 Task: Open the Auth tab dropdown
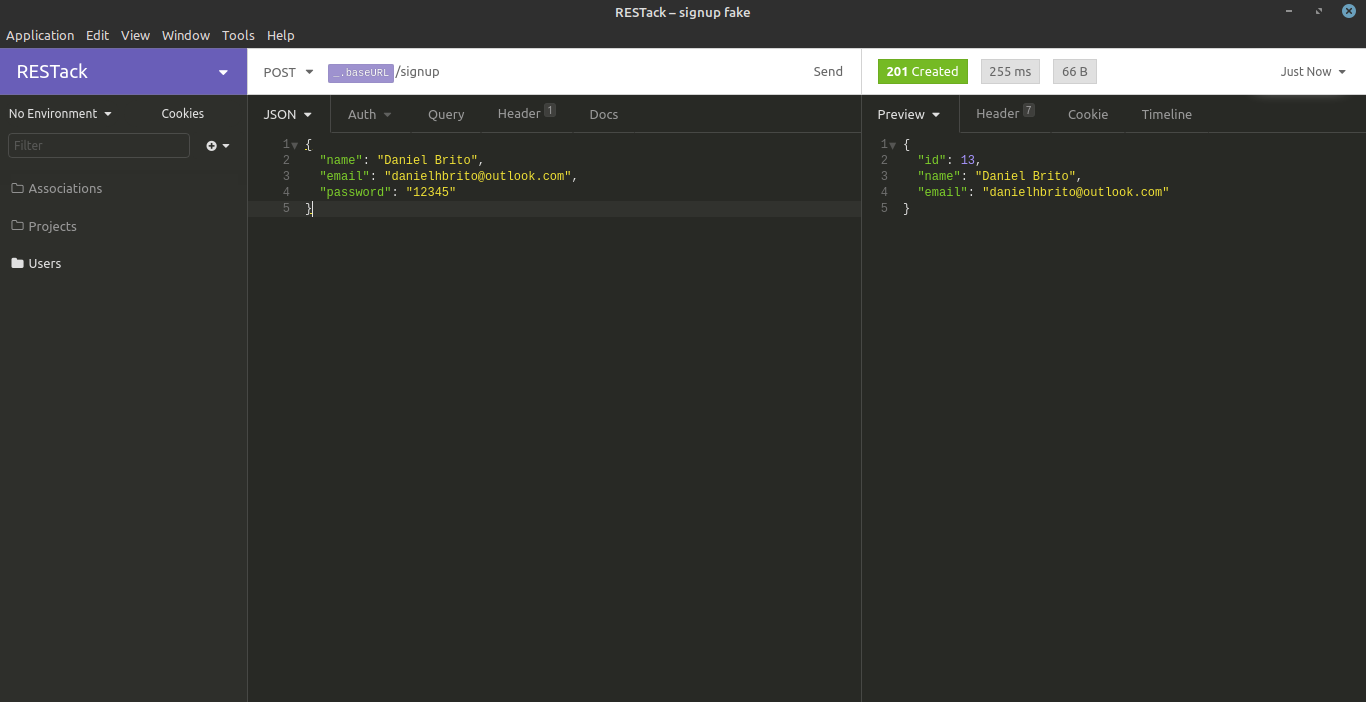click(369, 115)
